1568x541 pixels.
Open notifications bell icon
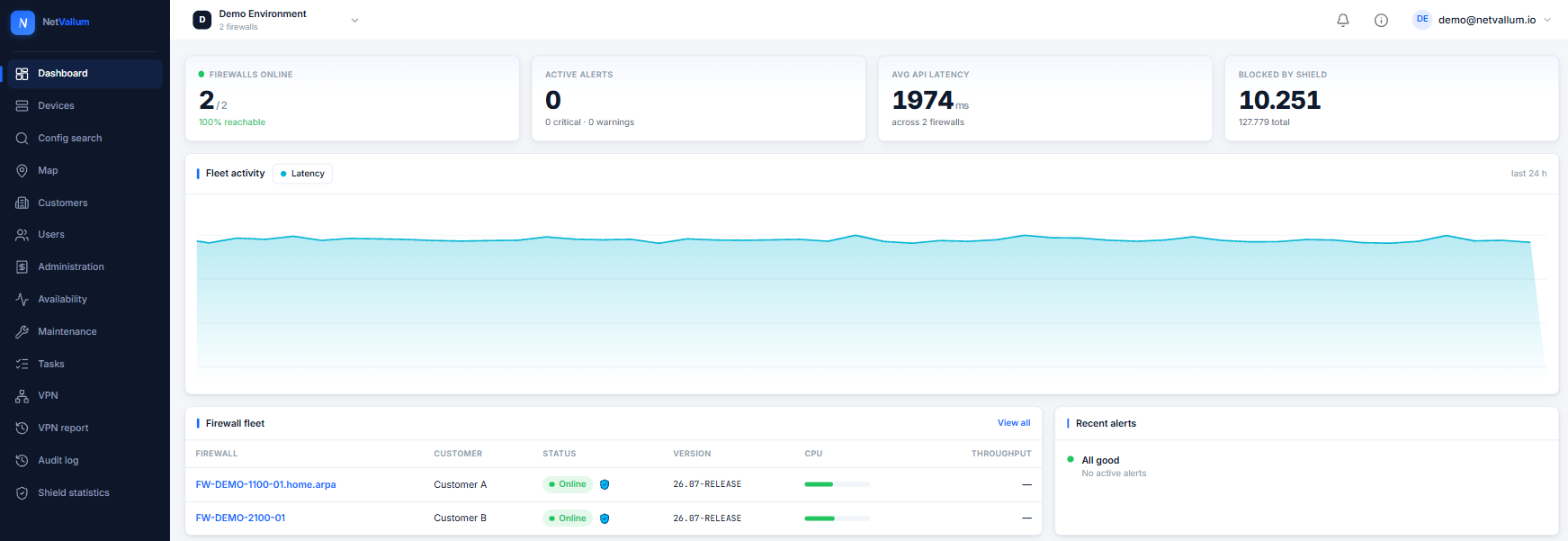1343,20
